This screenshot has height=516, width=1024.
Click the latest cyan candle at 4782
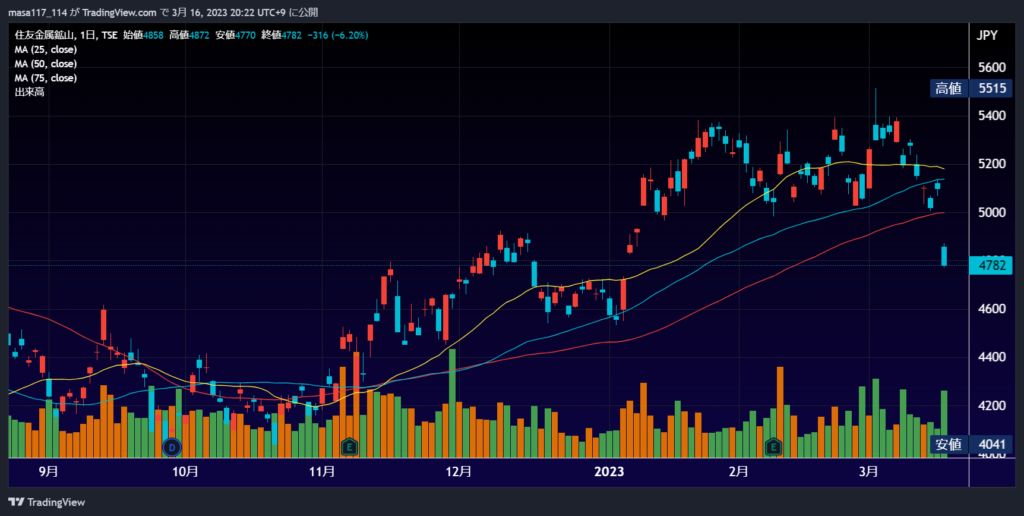click(944, 256)
